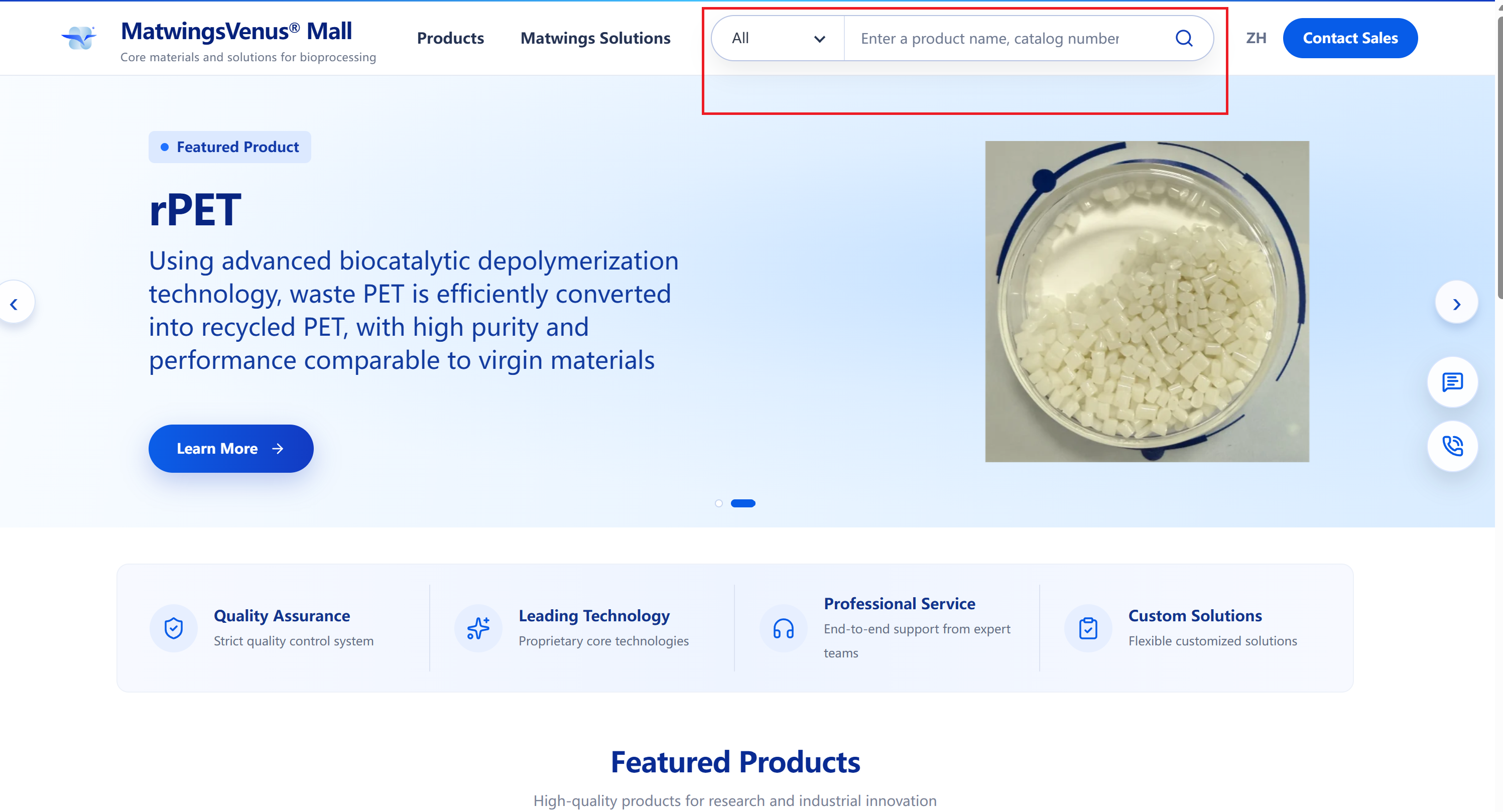Click the rPET heading
The height and width of the screenshot is (812, 1503).
[195, 209]
